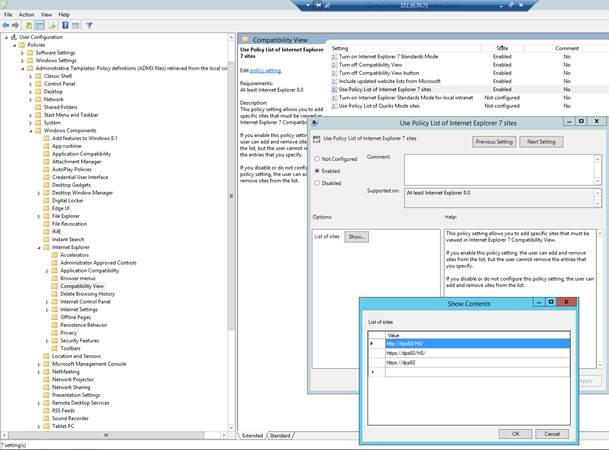Image resolution: width=609 pixels, height=450 pixels.
Task: Select the Disabled radio button
Action: (x=317, y=183)
